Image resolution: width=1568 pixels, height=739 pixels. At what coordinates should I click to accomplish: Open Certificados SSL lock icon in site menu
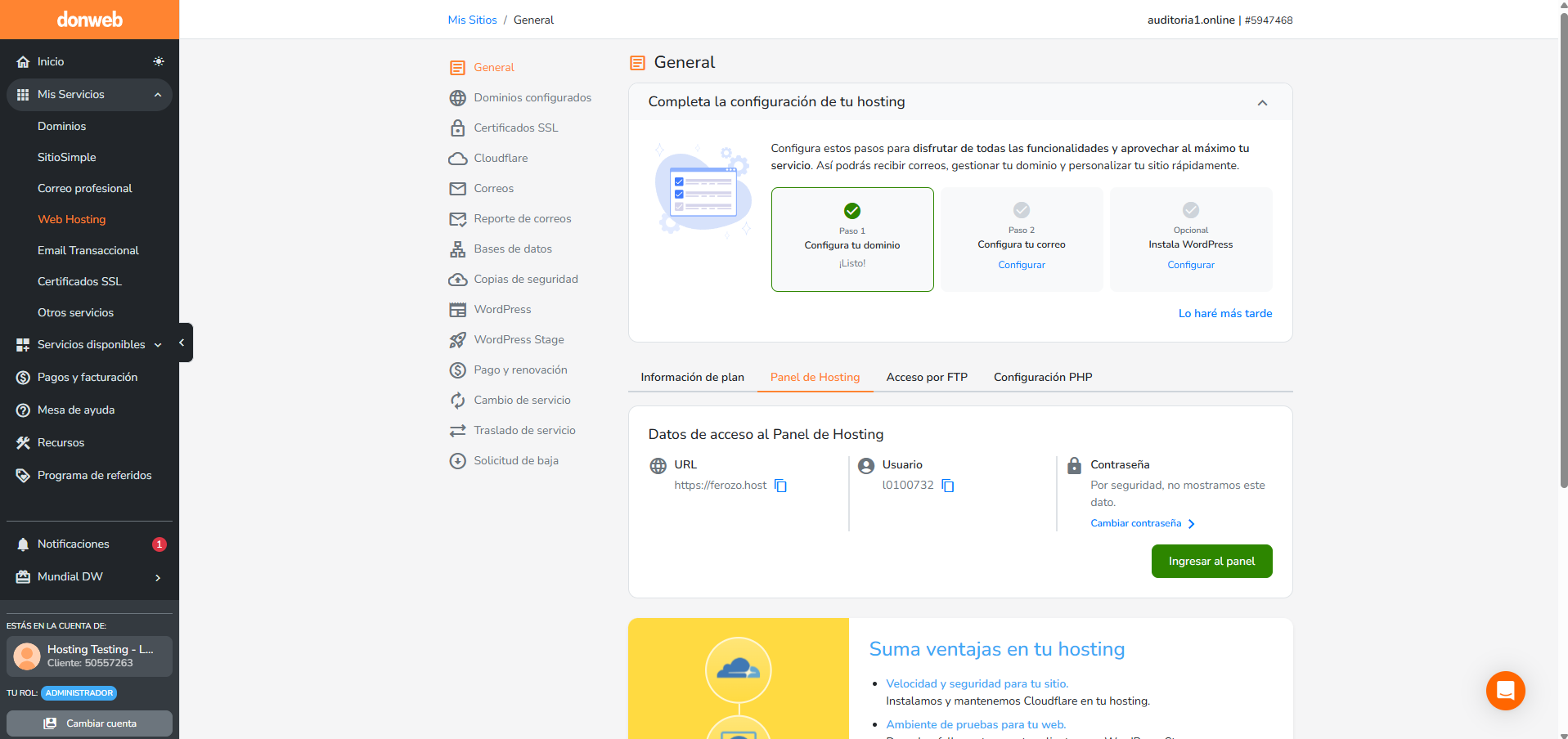pos(457,128)
